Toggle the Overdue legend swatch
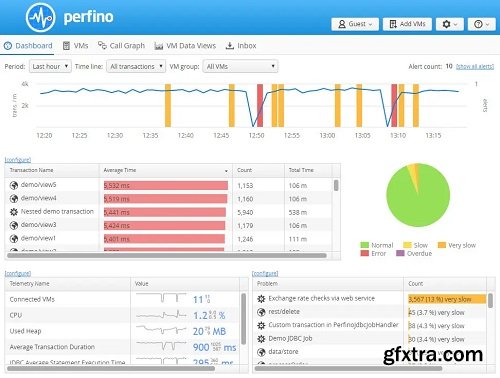The image size is (500, 378). pos(400,253)
